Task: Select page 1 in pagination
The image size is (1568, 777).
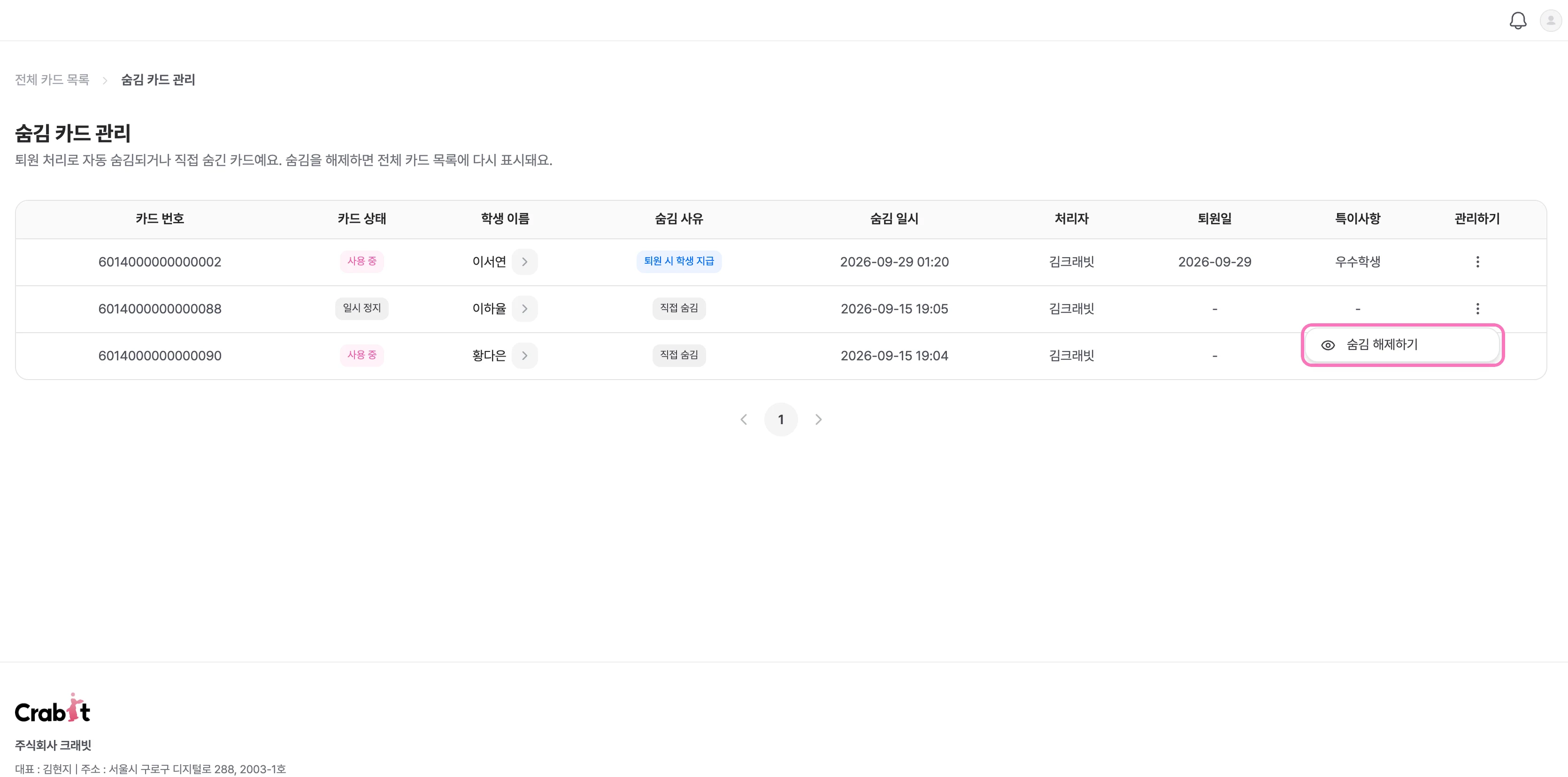Action: 780,419
